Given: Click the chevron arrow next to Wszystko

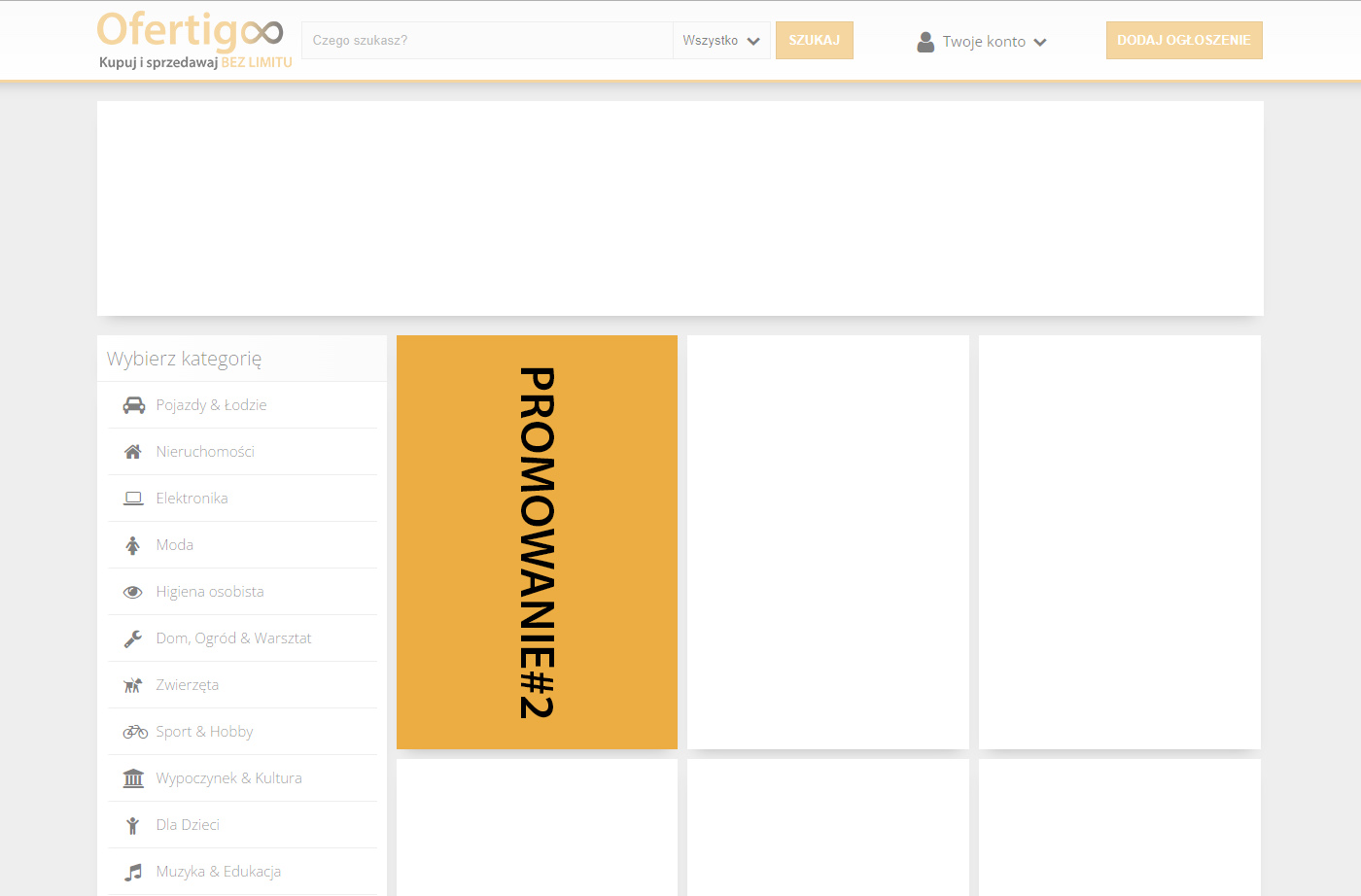Looking at the screenshot, I should tap(753, 42).
